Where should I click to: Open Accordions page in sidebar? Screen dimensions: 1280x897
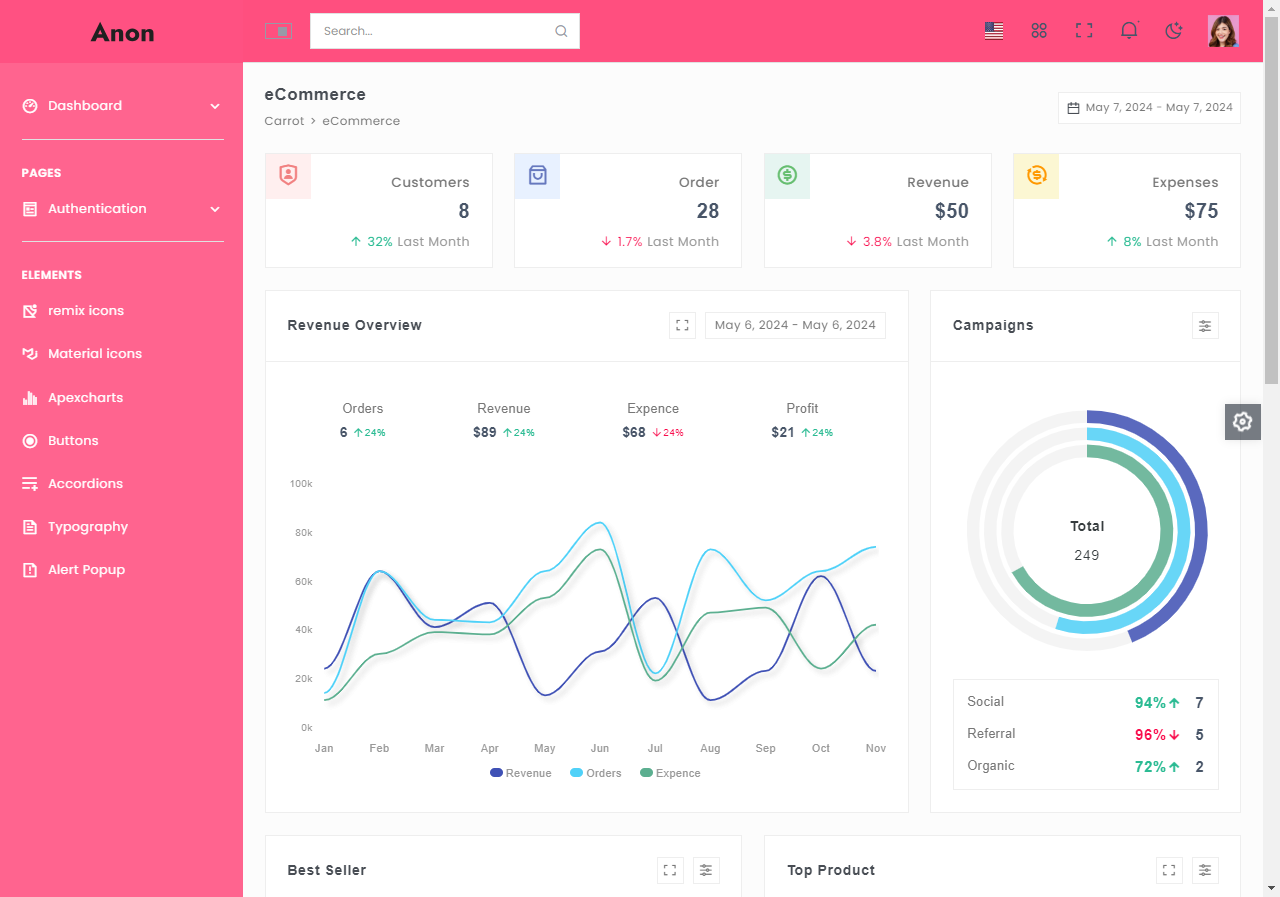(x=85, y=484)
